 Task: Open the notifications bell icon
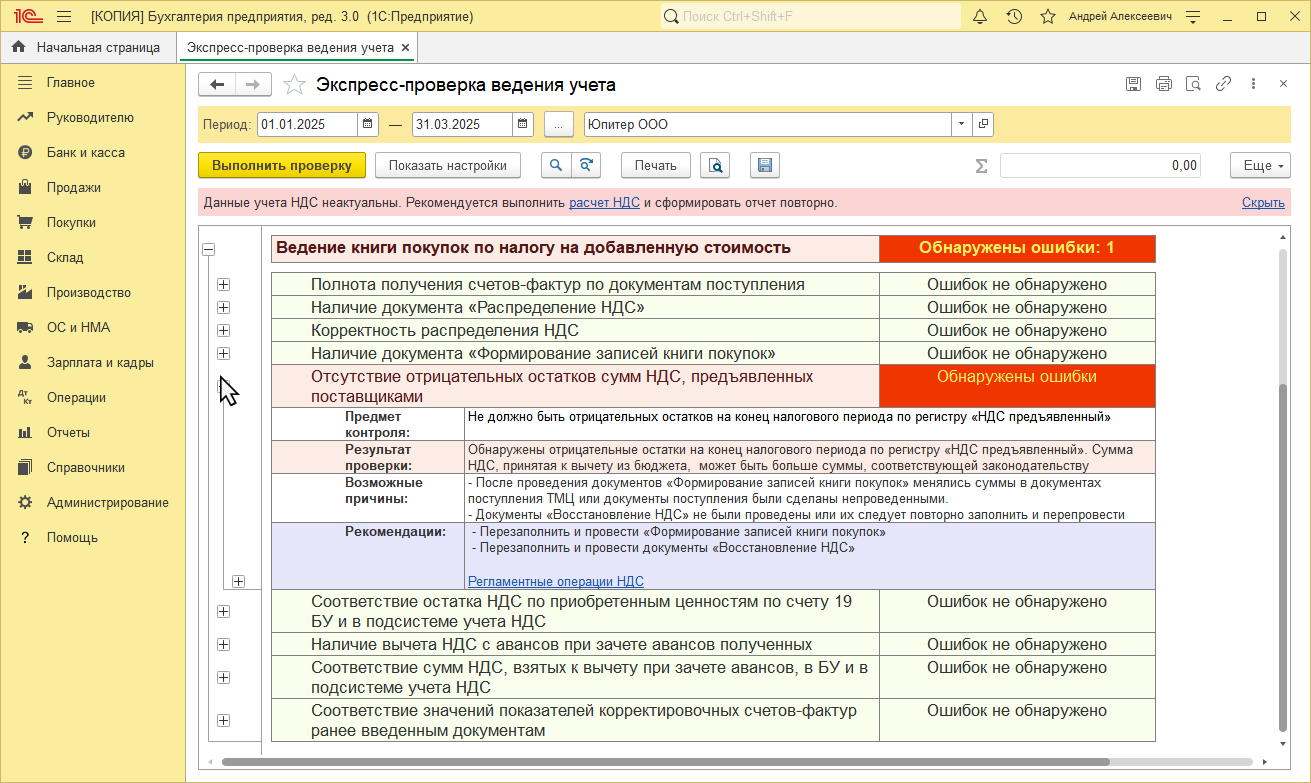pyautogui.click(x=980, y=17)
